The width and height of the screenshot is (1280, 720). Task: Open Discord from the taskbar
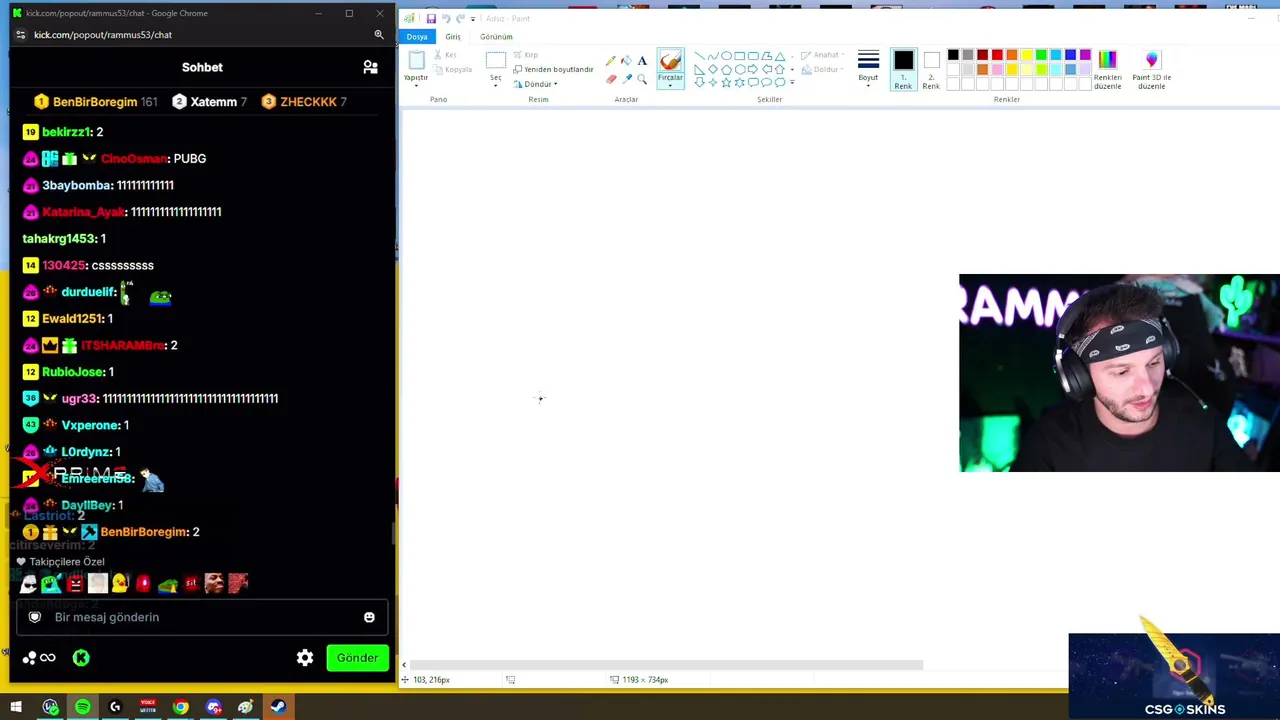[x=213, y=707]
